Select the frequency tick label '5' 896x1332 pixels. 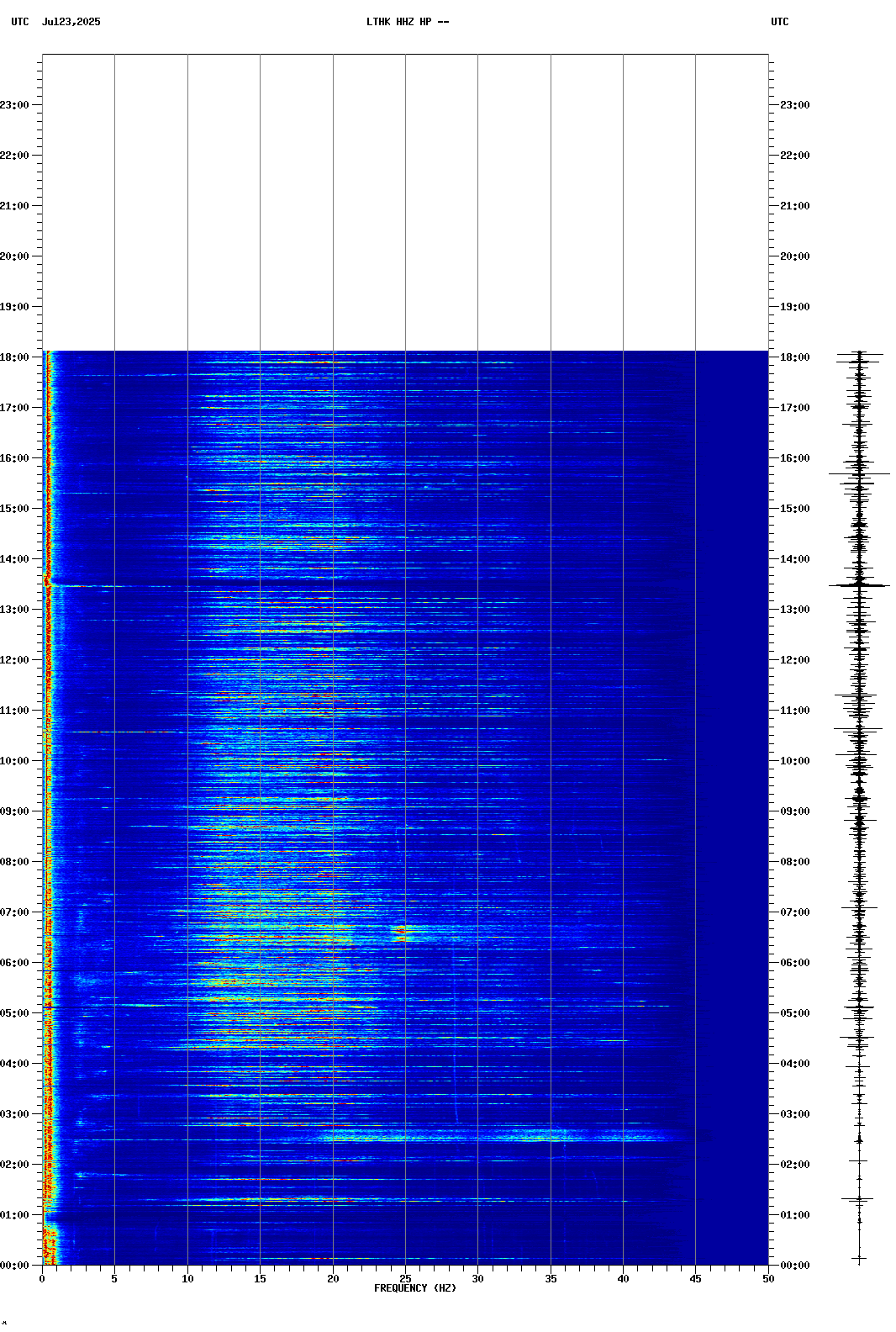[x=114, y=1279]
